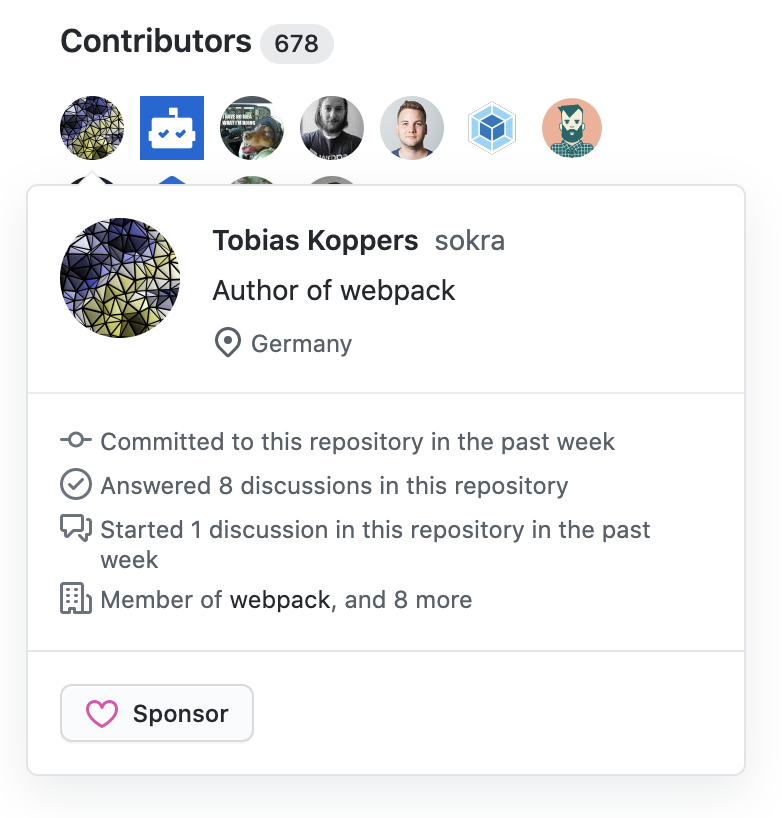Click the Germany location pin icon
This screenshot has height=818, width=782.
(x=228, y=344)
